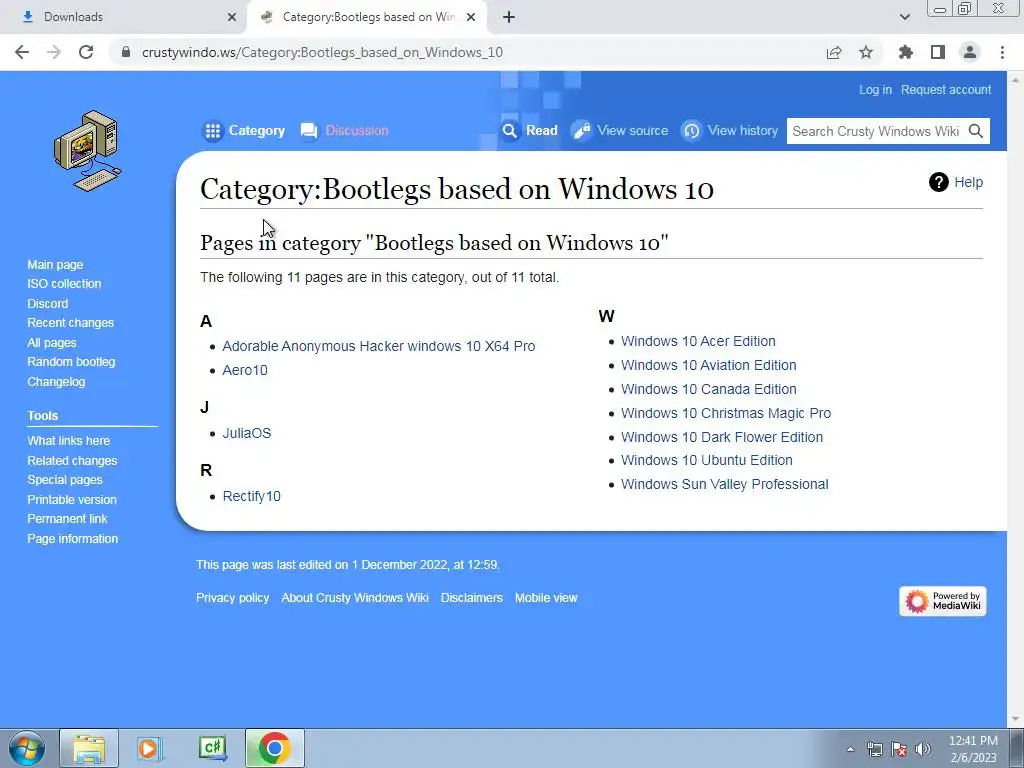Close the Downloads tab

coord(232,17)
